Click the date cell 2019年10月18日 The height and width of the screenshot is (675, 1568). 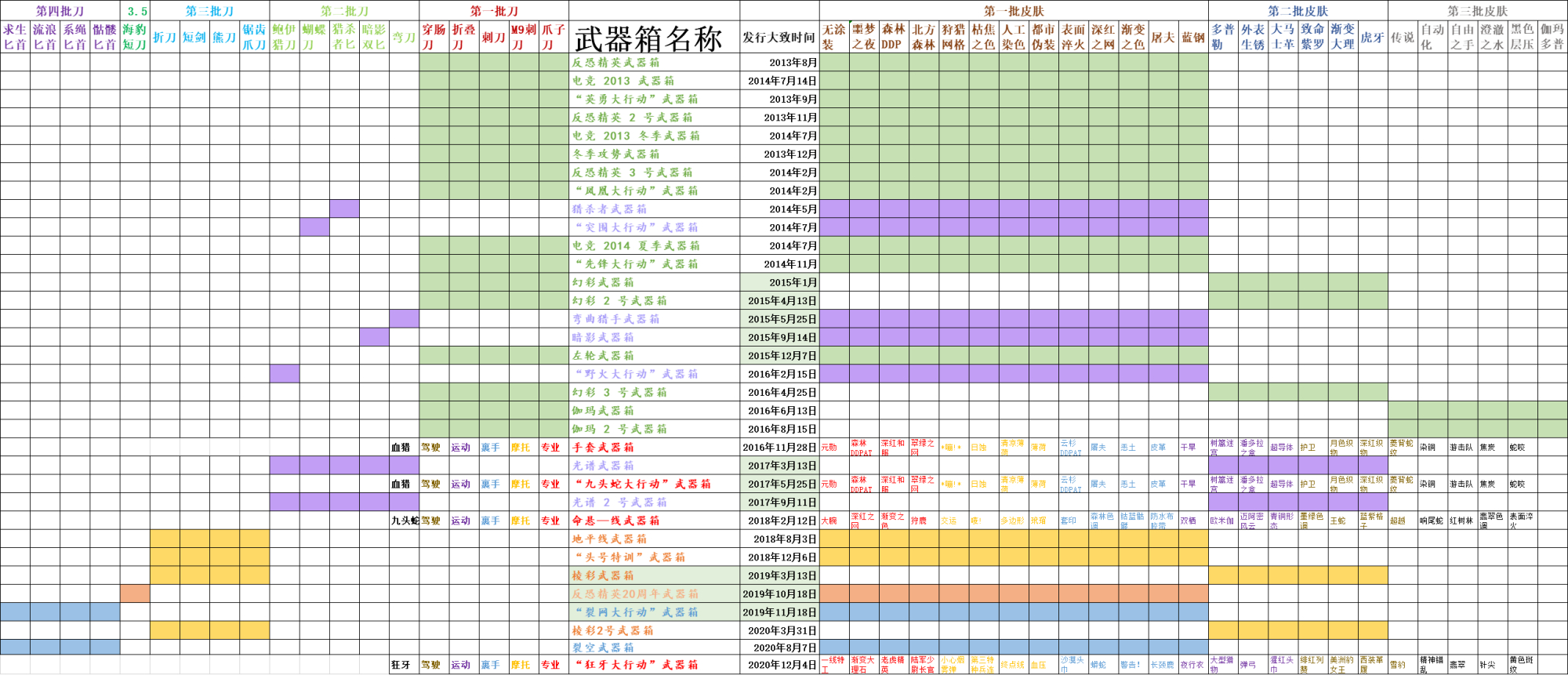click(x=779, y=594)
